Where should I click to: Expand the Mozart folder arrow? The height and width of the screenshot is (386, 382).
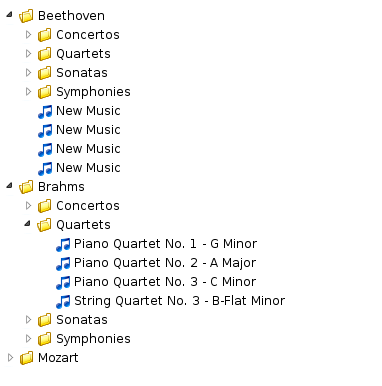(x=10, y=358)
